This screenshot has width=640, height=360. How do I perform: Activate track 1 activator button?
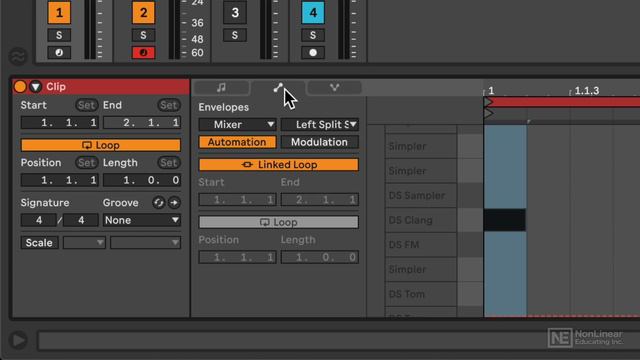[59, 13]
